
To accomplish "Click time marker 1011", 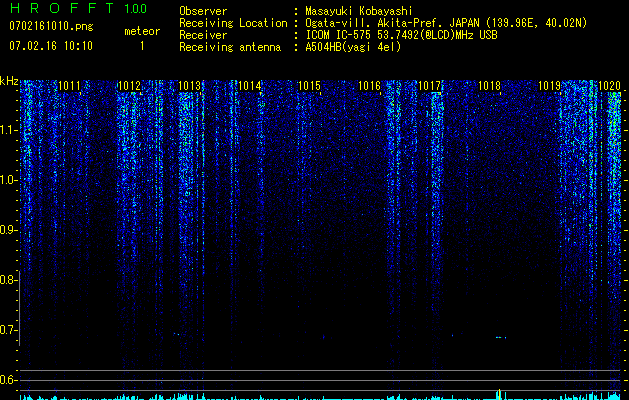I will coord(69,85).
